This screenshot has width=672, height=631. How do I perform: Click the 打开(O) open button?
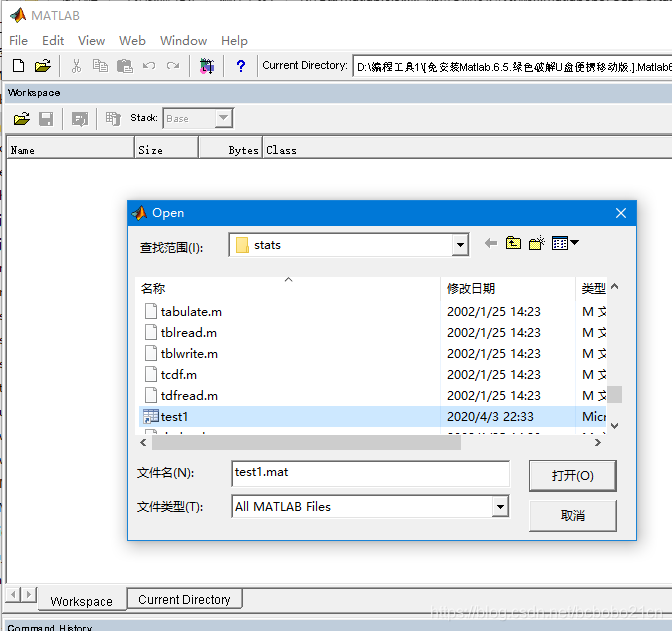pyautogui.click(x=573, y=475)
